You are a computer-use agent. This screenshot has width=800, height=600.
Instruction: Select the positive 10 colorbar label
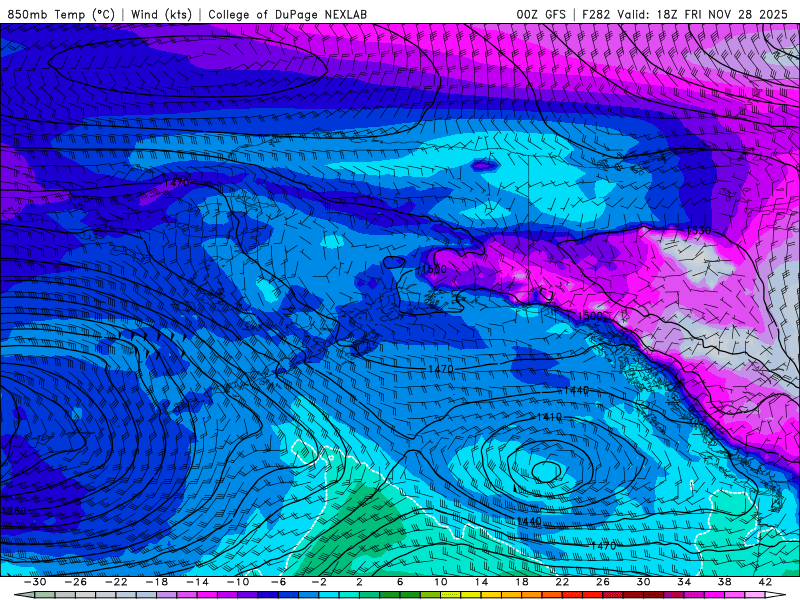[x=440, y=582]
